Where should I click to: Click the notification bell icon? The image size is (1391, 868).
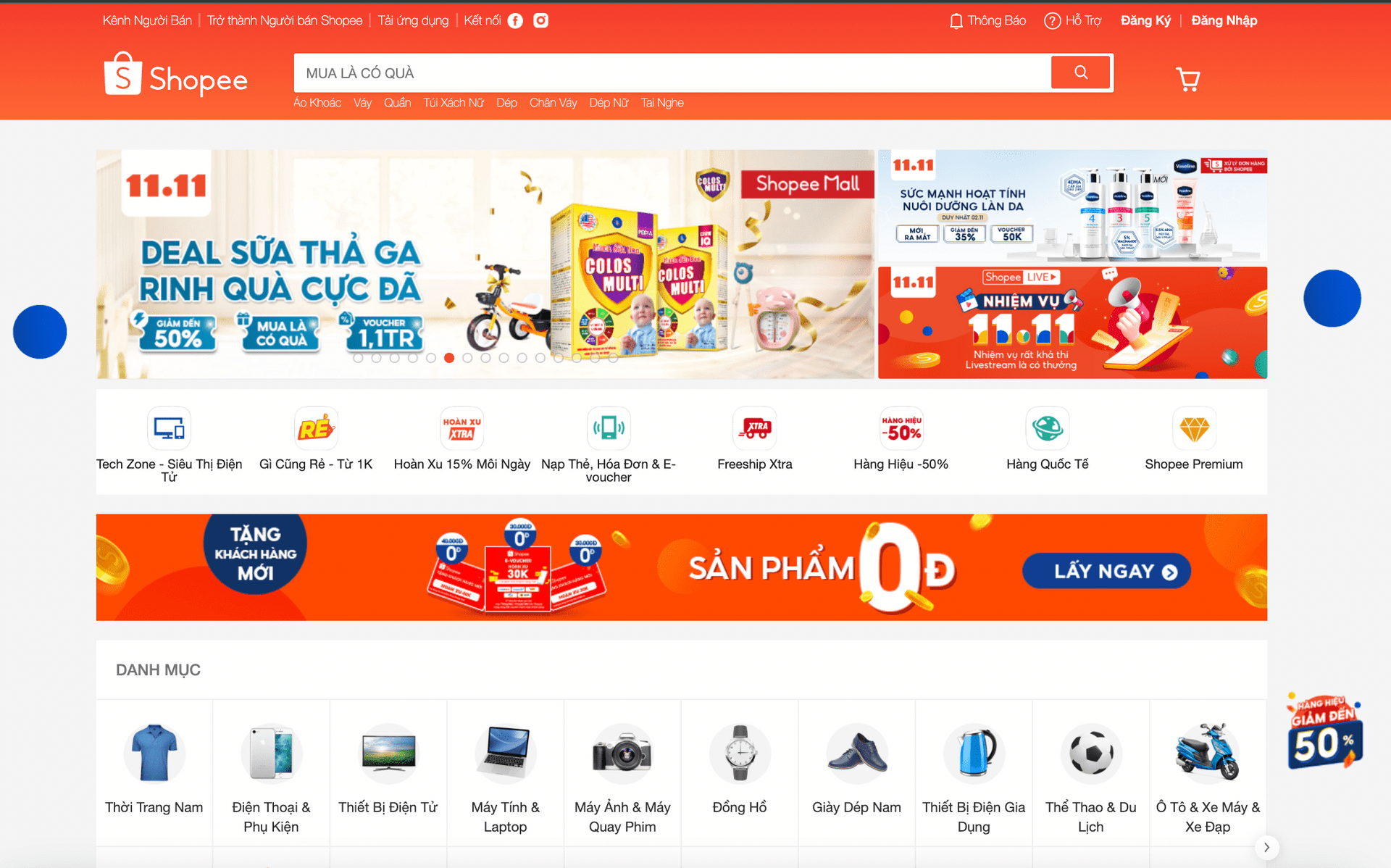pos(956,21)
